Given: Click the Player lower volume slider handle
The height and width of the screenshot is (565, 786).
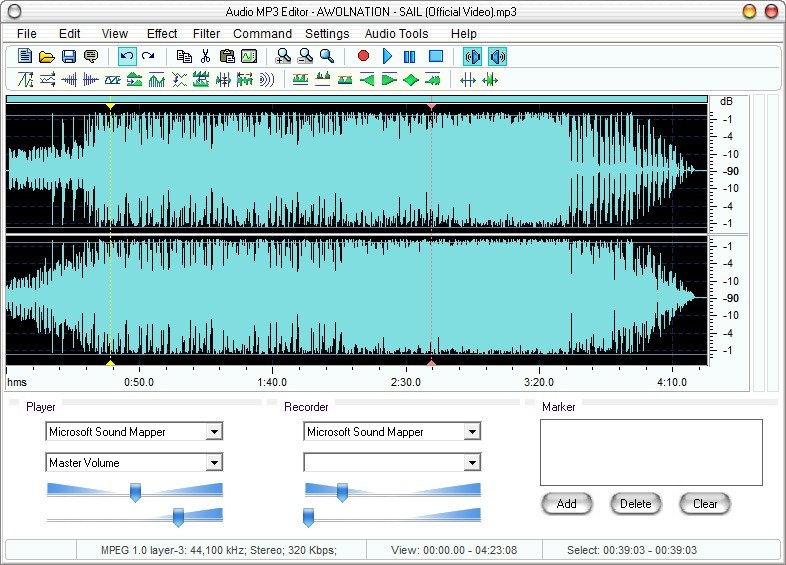Looking at the screenshot, I should click(178, 517).
